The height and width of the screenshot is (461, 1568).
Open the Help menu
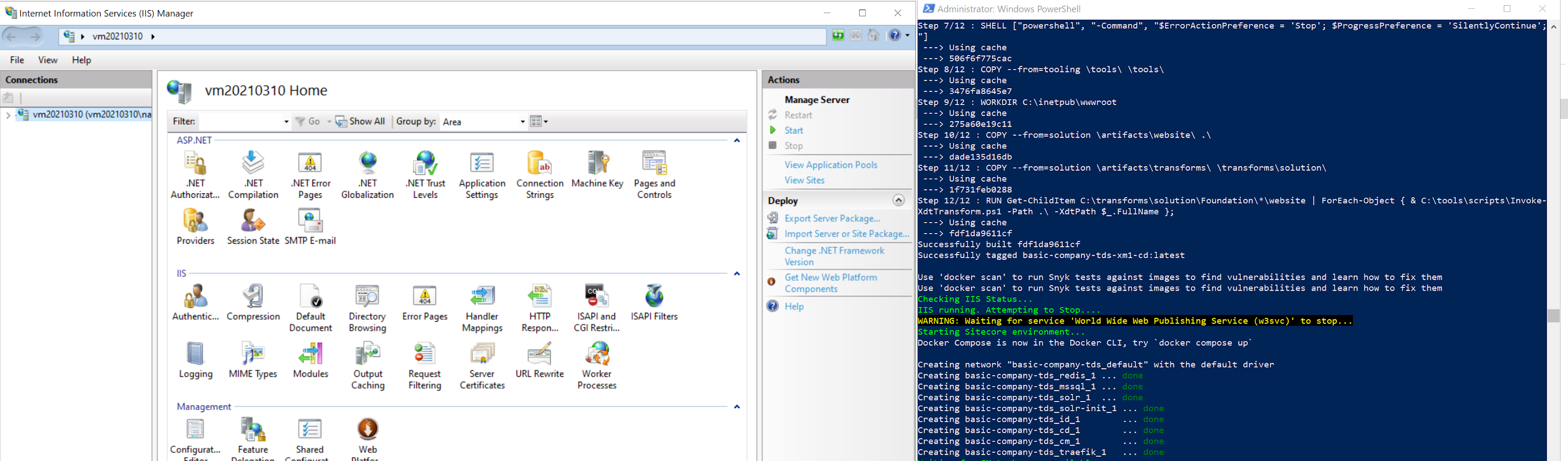point(81,59)
